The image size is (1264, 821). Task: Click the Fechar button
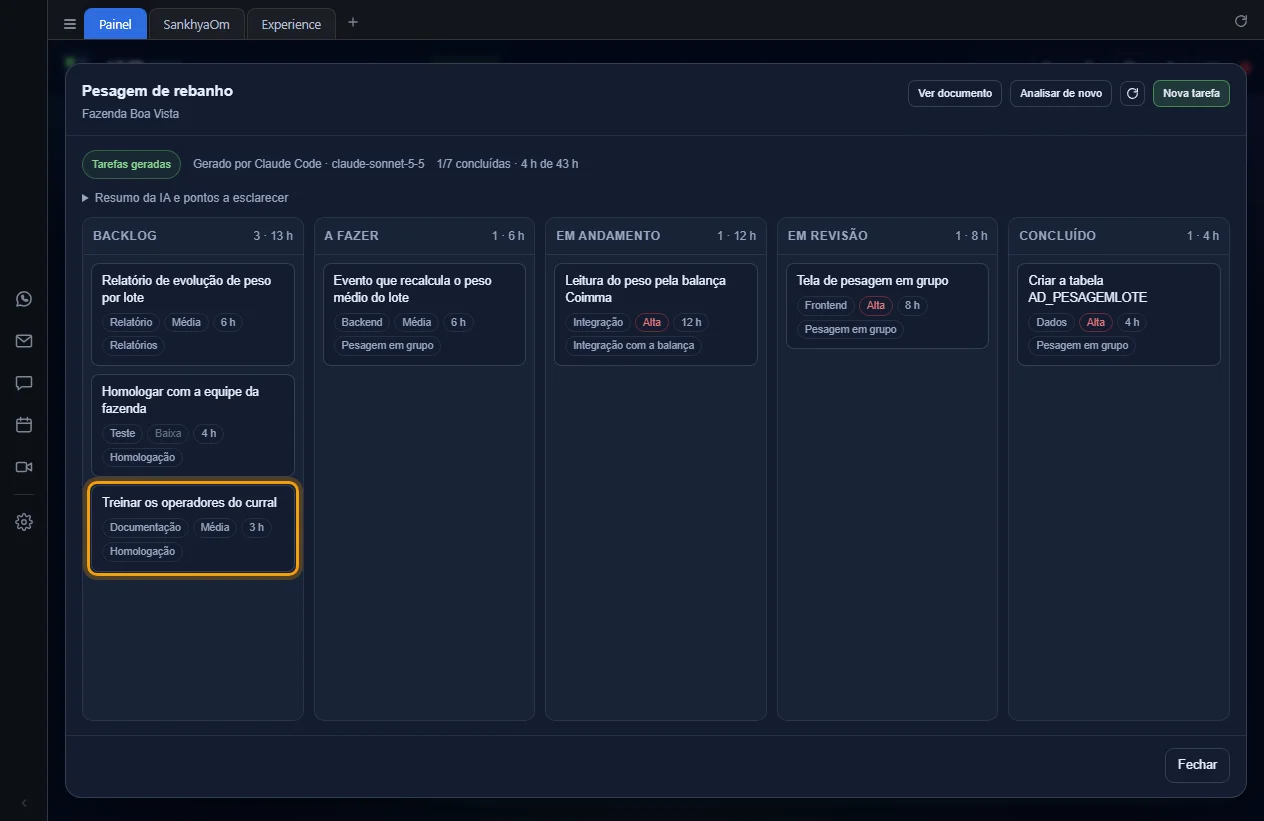tap(1197, 765)
